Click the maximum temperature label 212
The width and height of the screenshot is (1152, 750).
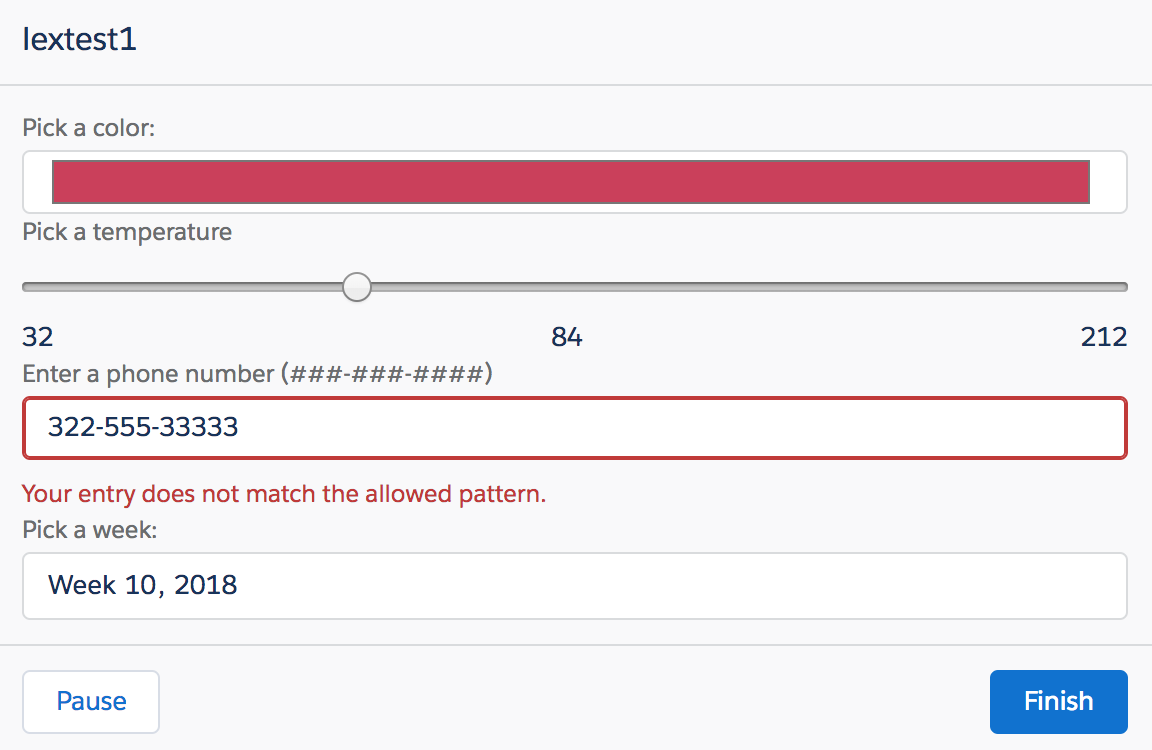click(x=1104, y=337)
